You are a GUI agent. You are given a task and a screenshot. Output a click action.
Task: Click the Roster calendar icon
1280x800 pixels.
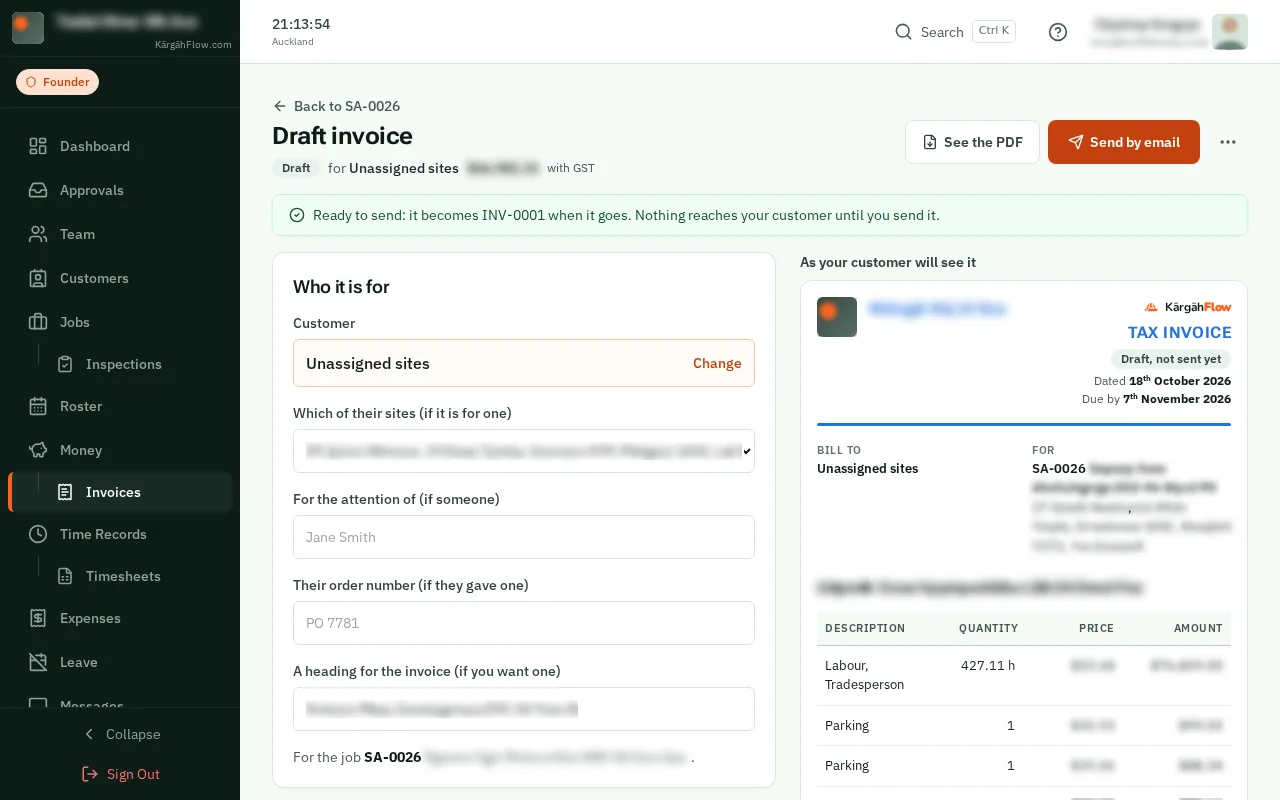click(38, 406)
